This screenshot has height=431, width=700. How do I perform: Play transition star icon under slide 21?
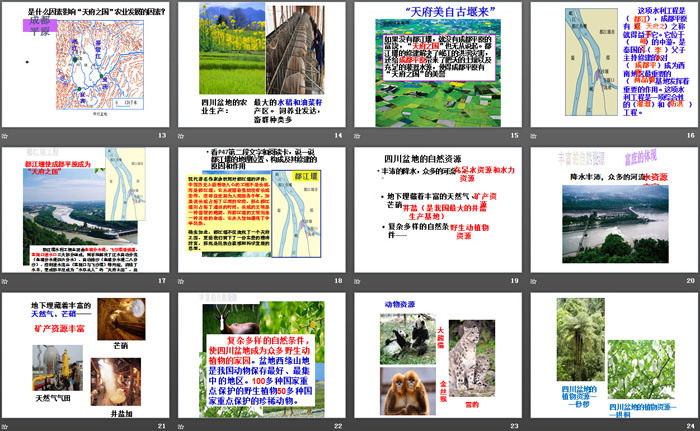click(x=5, y=426)
